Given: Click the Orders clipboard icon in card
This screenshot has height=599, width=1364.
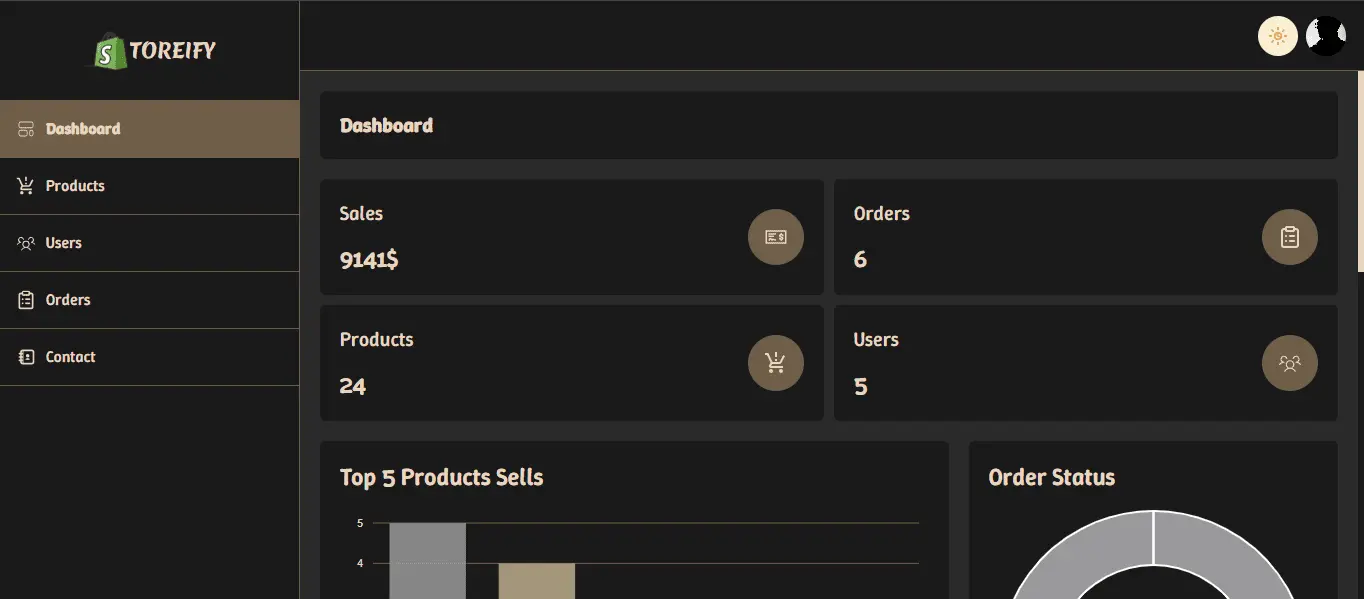Looking at the screenshot, I should coord(1290,237).
